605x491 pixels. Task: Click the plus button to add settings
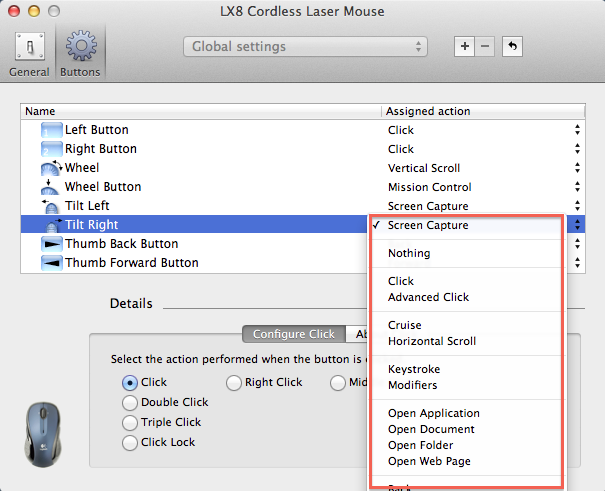[x=465, y=47]
